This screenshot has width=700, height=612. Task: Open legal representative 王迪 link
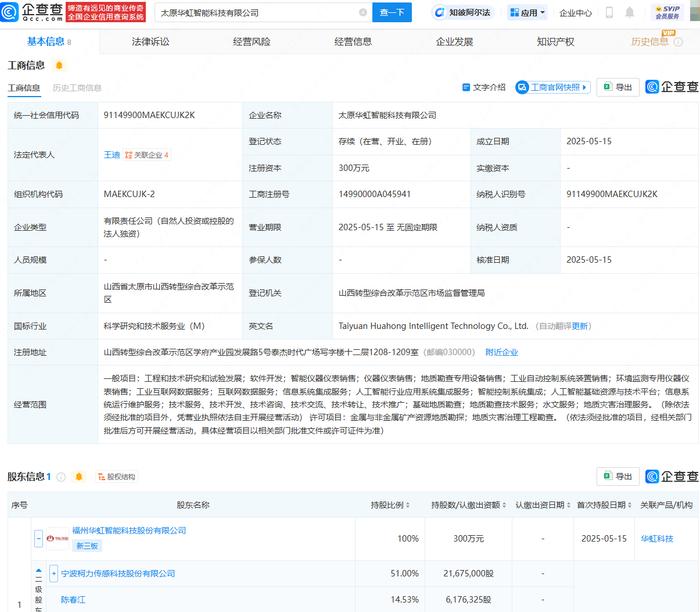[x=112, y=155]
